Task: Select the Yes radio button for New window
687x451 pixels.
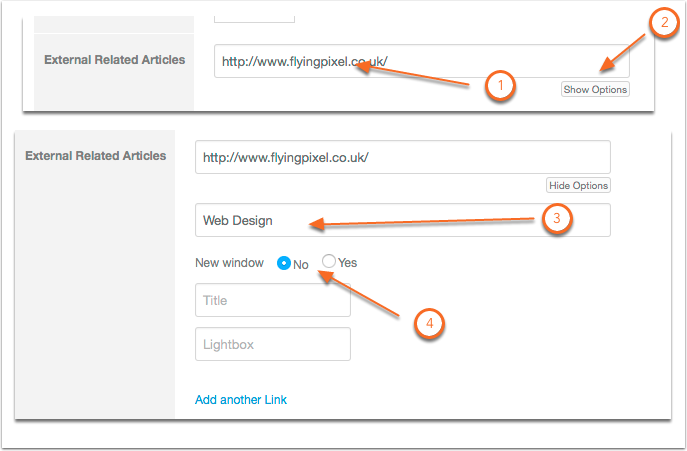Action: [x=329, y=261]
